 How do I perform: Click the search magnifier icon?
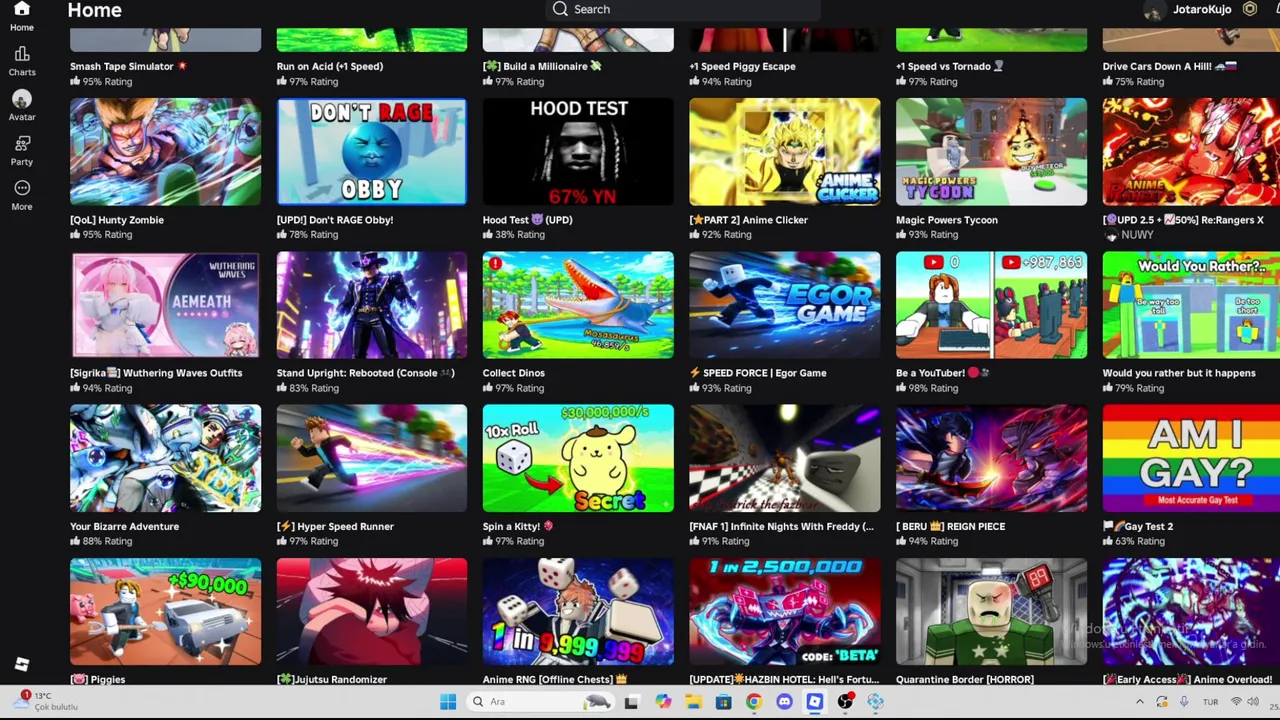point(560,9)
